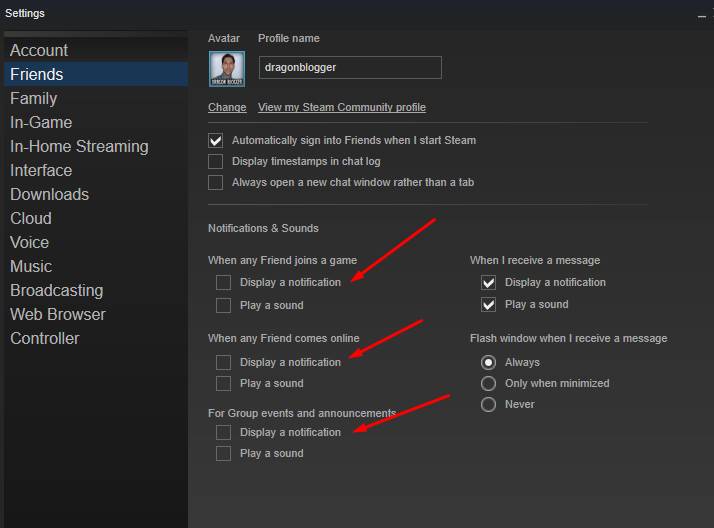
Task: Enable Display timestamps in chat log
Action: pos(215,161)
